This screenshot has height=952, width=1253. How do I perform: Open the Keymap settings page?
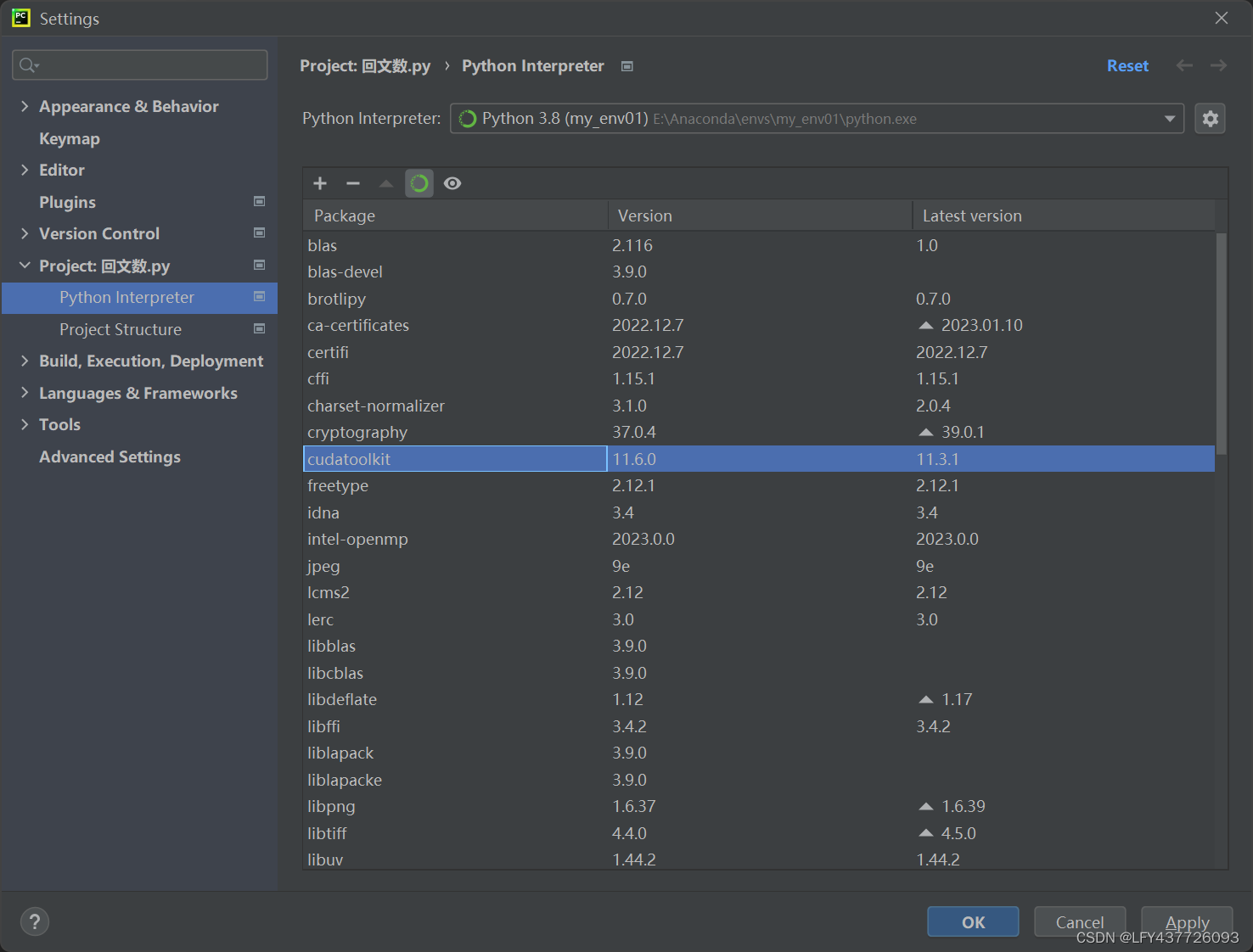pyautogui.click(x=70, y=138)
